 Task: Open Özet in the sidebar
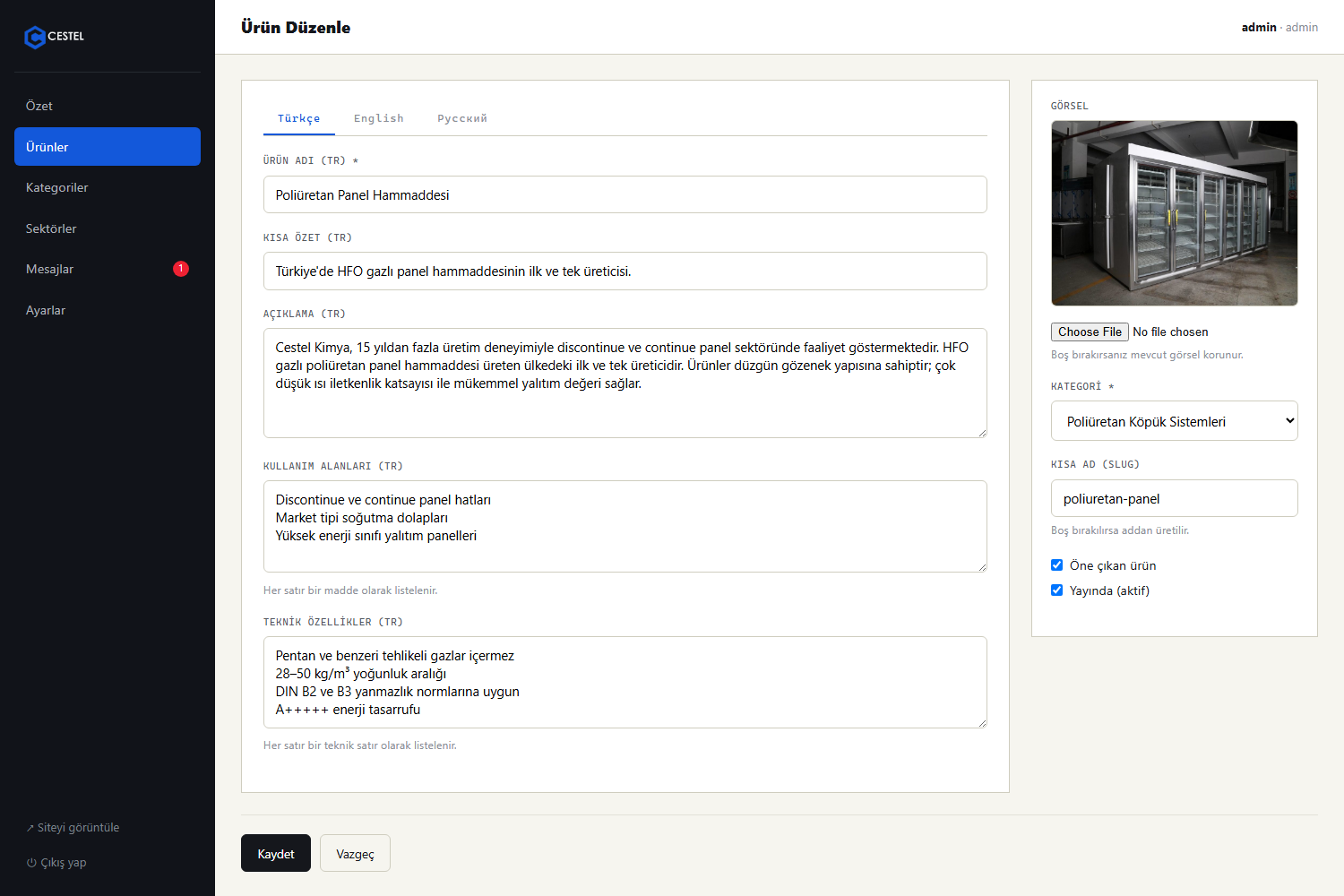pos(108,106)
